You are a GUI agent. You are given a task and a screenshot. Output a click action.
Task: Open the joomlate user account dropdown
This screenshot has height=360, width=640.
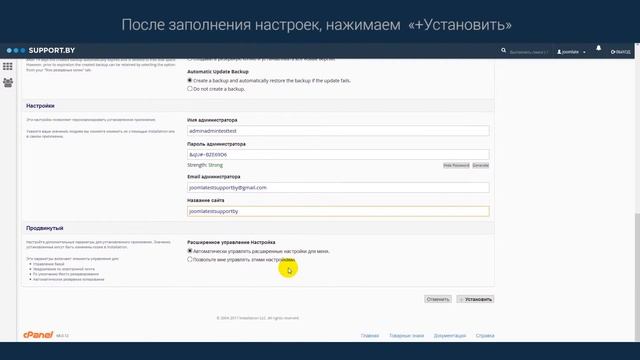point(571,52)
